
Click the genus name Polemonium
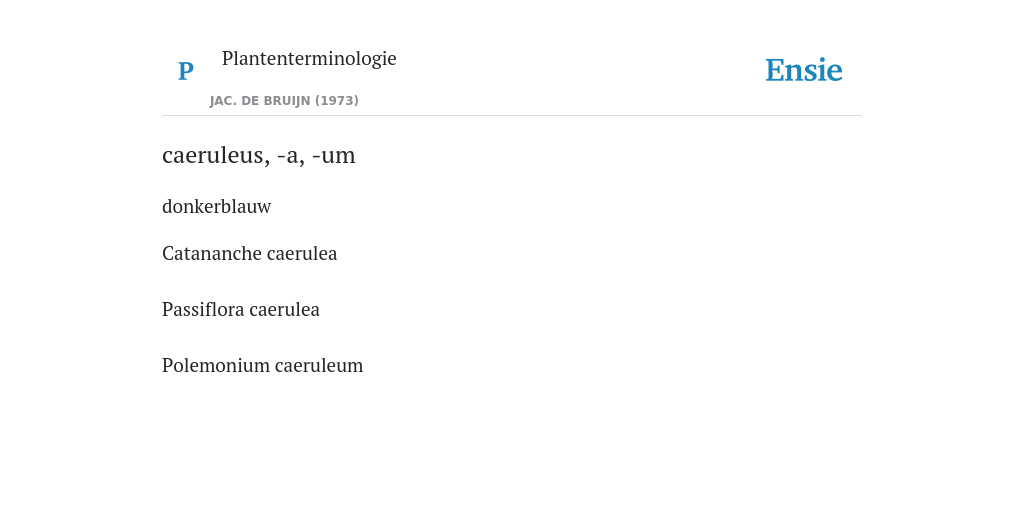[216, 366]
